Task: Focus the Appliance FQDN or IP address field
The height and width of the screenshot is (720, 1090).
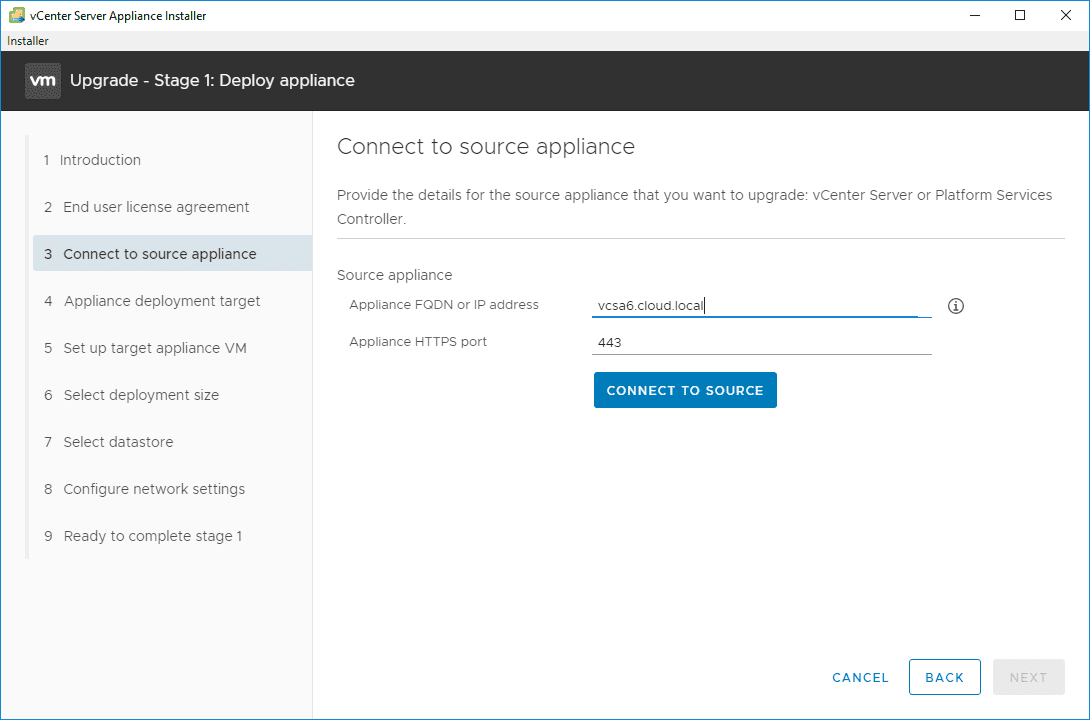Action: pyautogui.click(x=754, y=306)
